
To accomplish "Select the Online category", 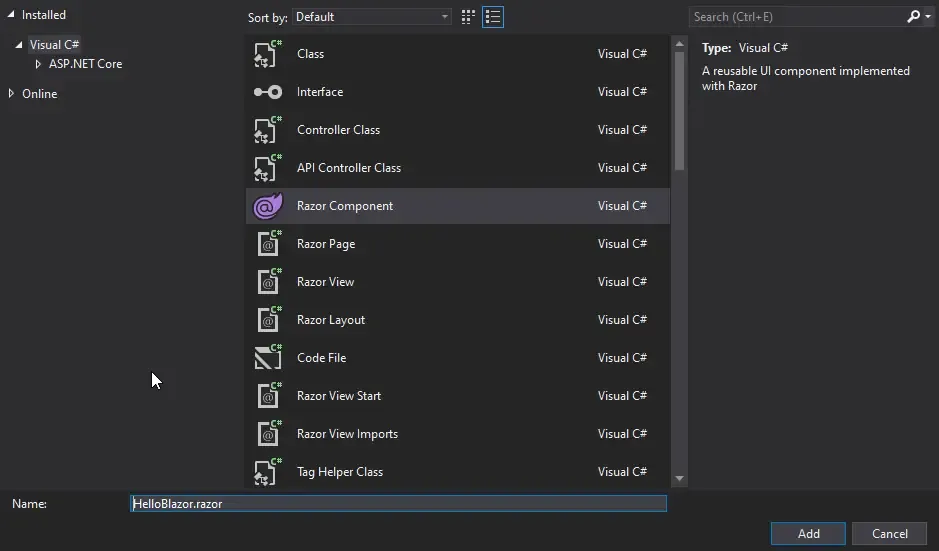I will (x=40, y=93).
